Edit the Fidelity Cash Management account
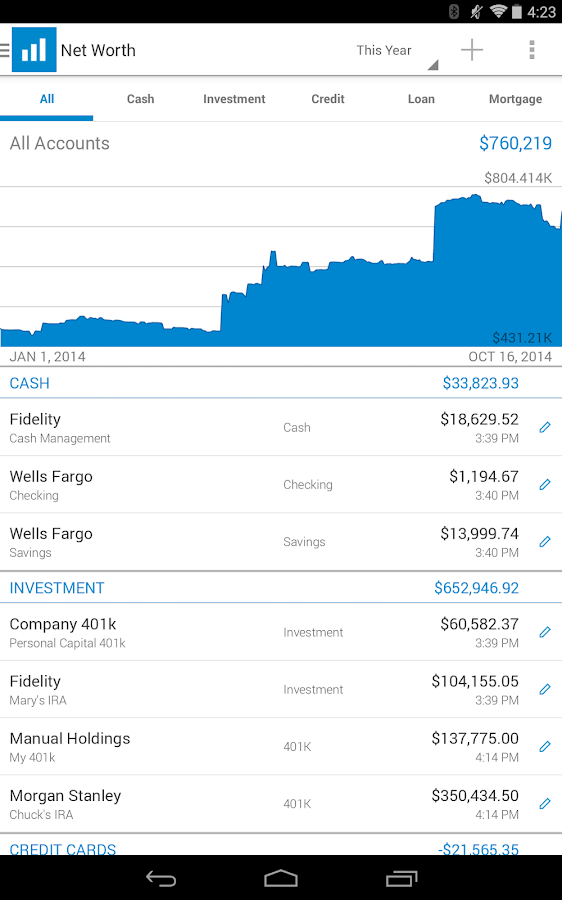Screen dimensions: 562x900 coord(545,427)
